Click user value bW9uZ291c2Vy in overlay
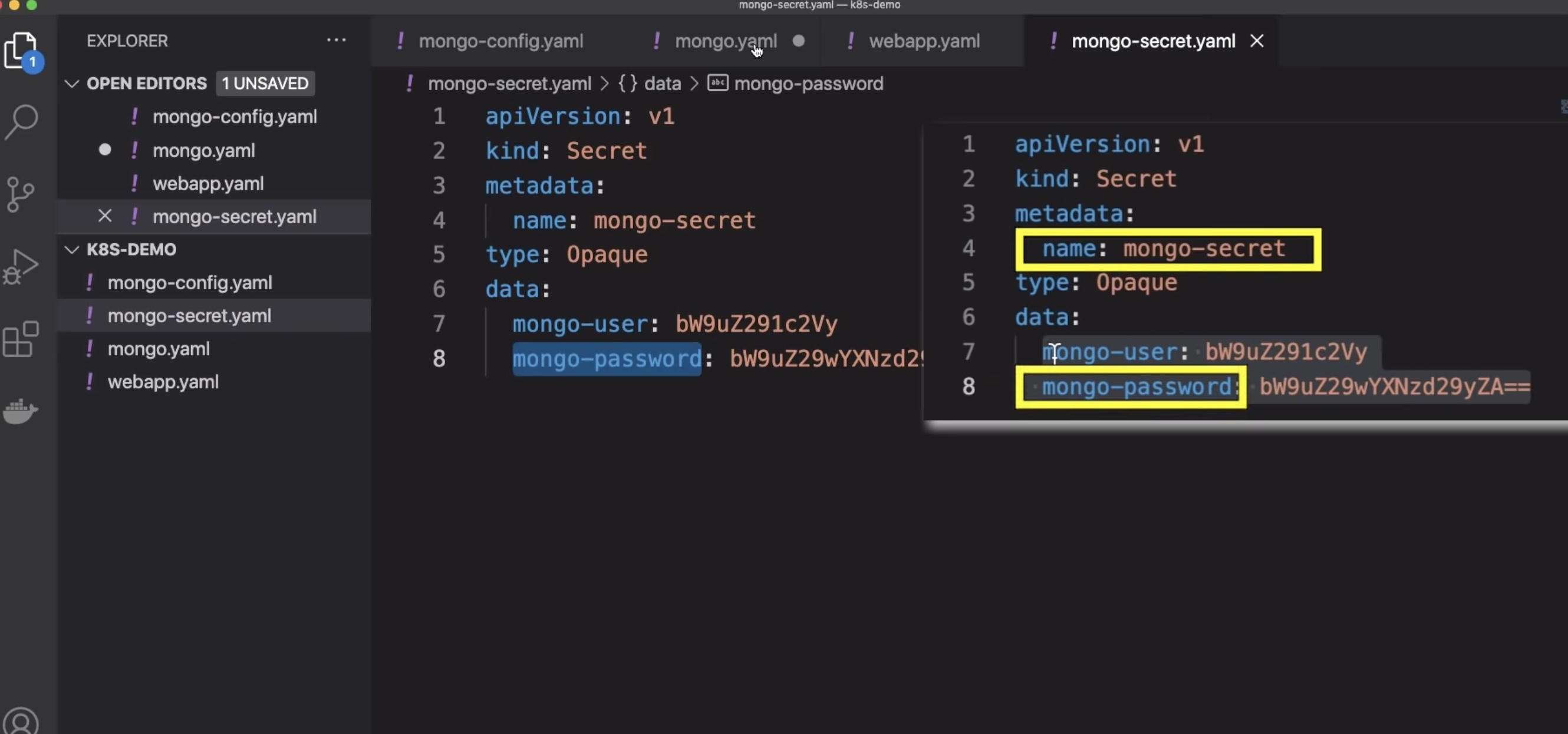1568x734 pixels. point(1286,352)
